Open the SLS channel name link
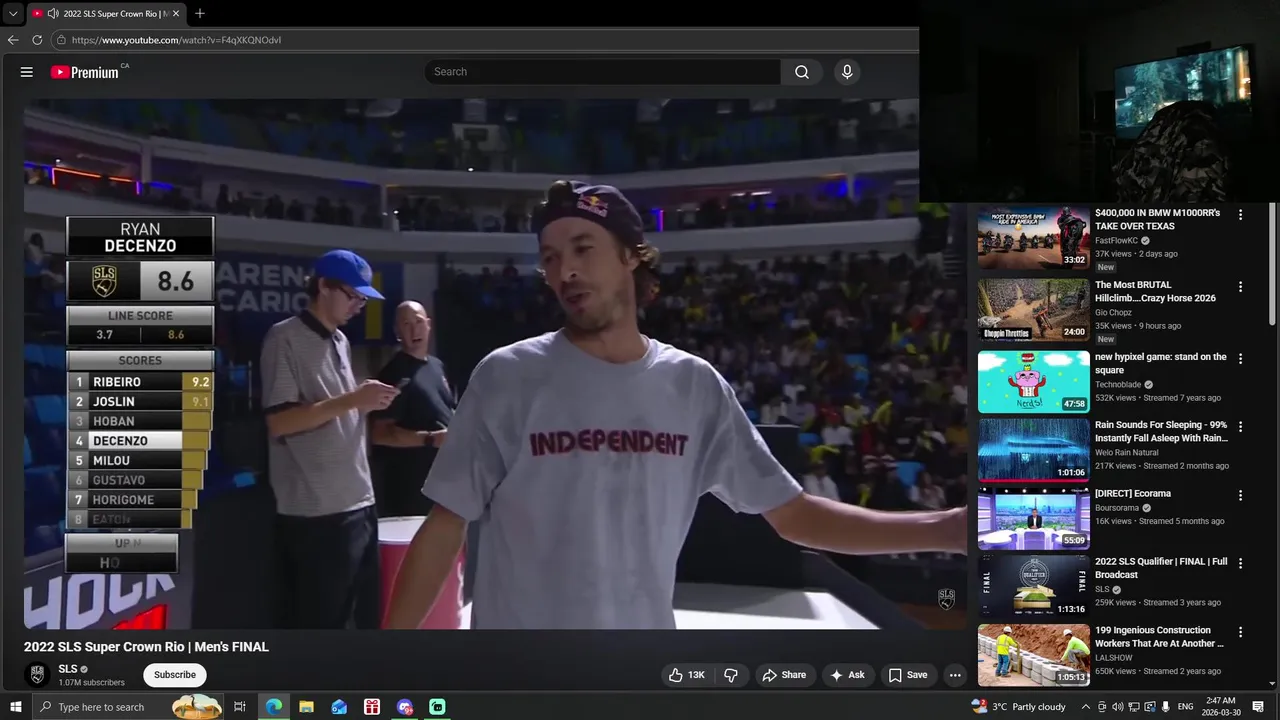Screen dimensions: 1280x720 click(x=67, y=669)
